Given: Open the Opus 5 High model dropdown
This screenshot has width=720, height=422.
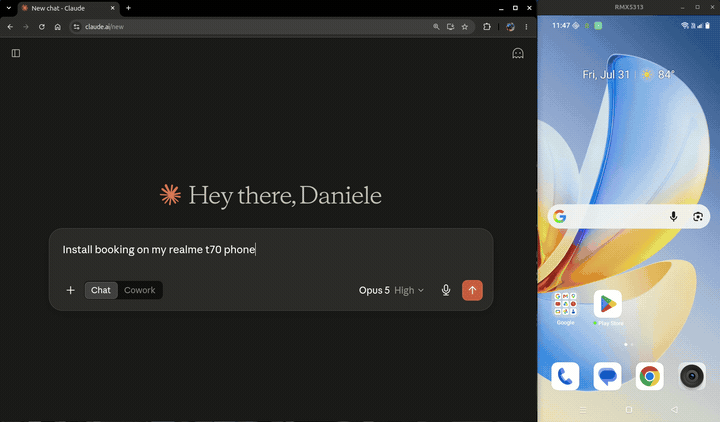Looking at the screenshot, I should pos(391,290).
